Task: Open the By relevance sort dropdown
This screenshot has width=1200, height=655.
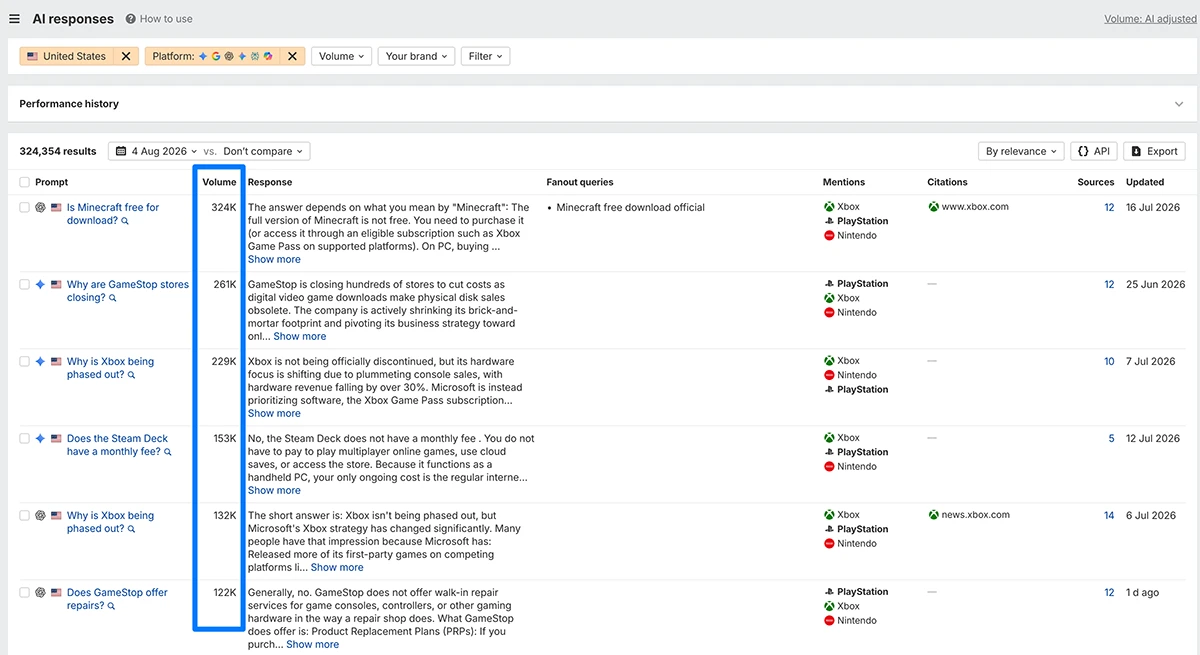Action: pos(1021,151)
